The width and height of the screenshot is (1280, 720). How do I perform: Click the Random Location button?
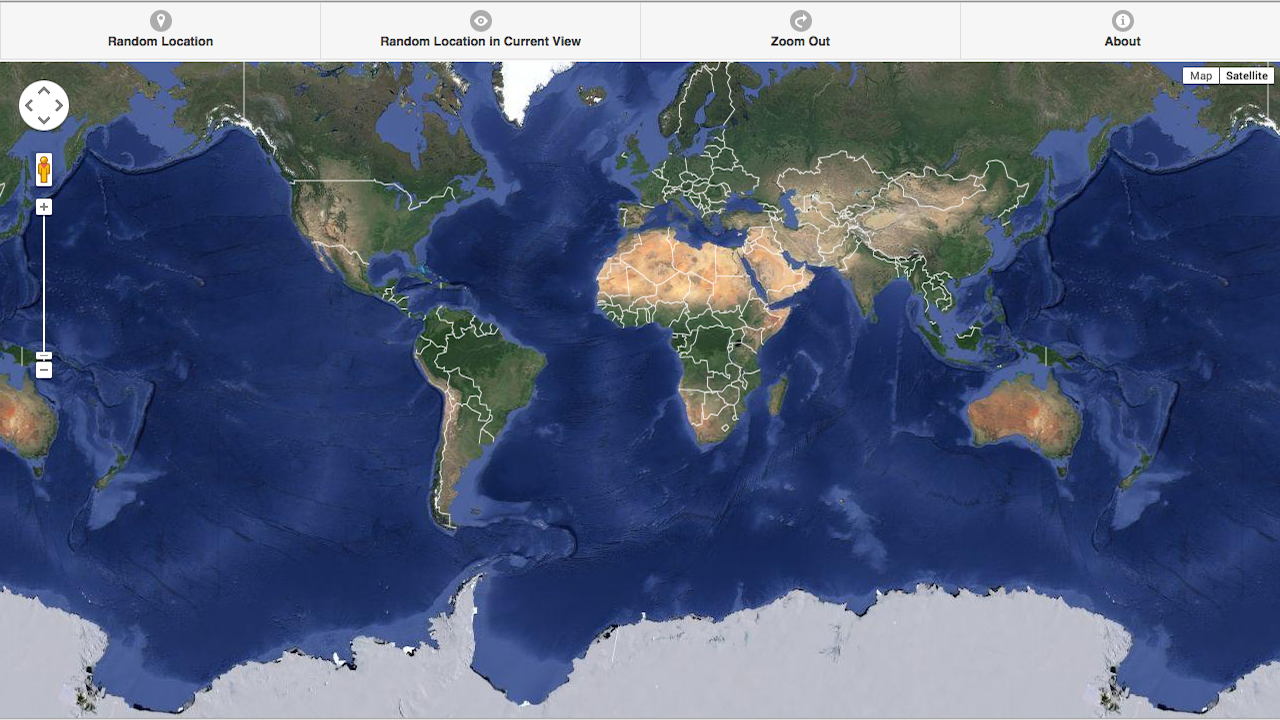point(160,41)
